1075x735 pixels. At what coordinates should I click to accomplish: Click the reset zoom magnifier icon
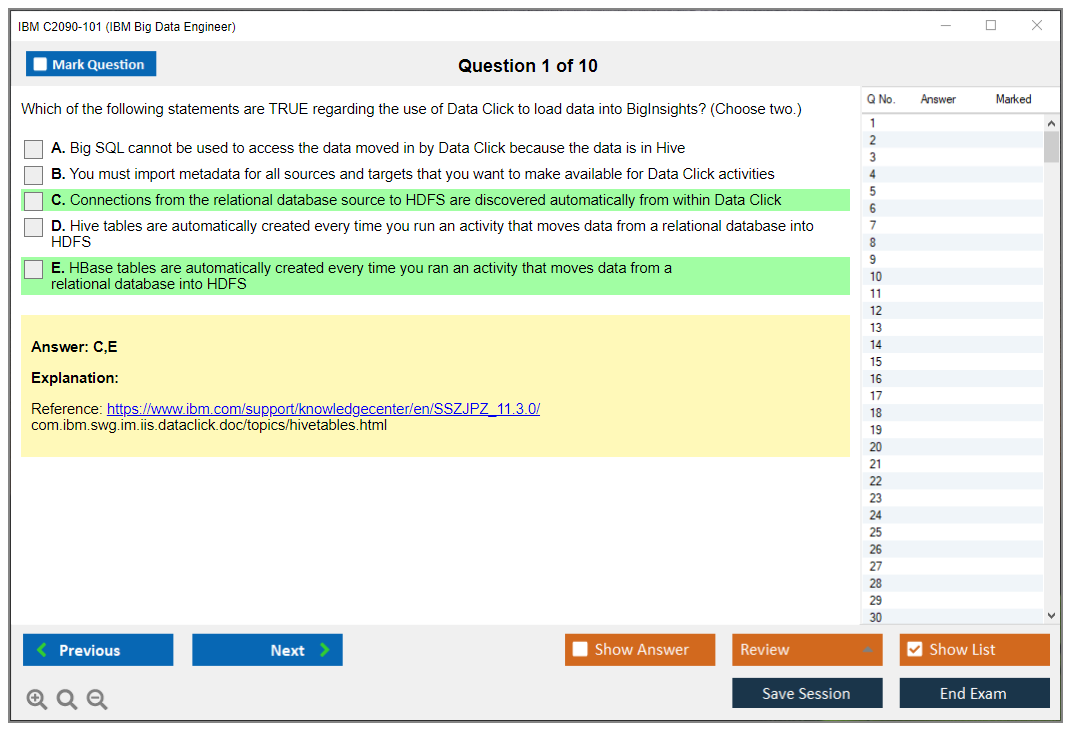[67, 699]
